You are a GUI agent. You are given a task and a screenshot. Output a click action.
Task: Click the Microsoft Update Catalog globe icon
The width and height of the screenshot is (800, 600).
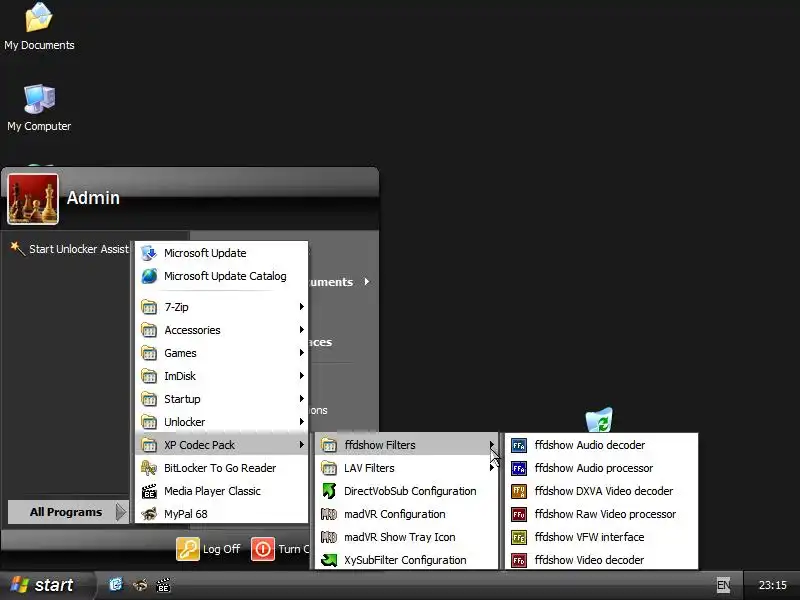[x=149, y=276]
